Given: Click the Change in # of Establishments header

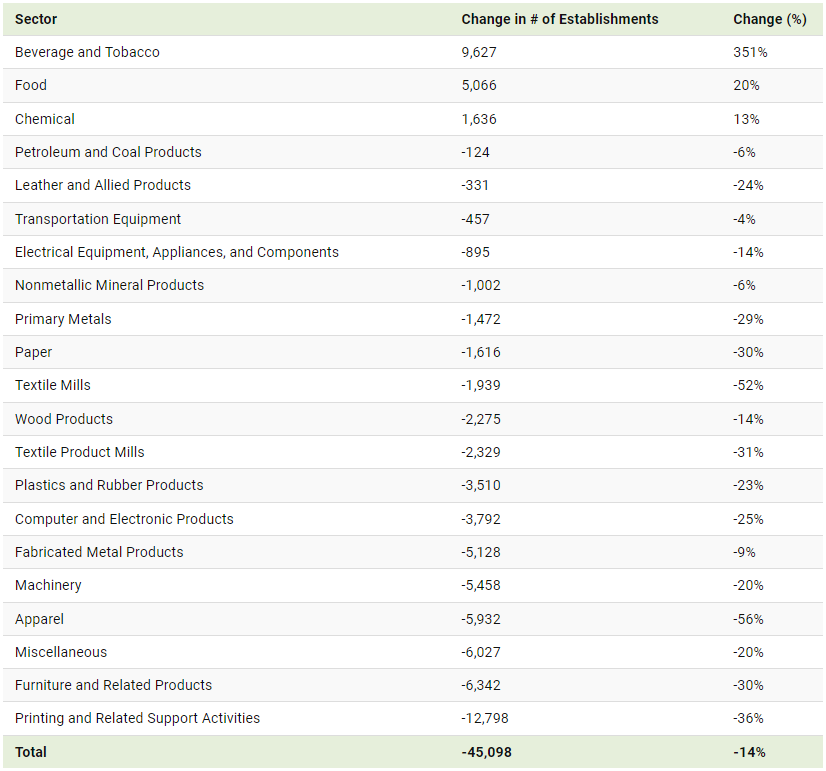Looking at the screenshot, I should point(559,19).
